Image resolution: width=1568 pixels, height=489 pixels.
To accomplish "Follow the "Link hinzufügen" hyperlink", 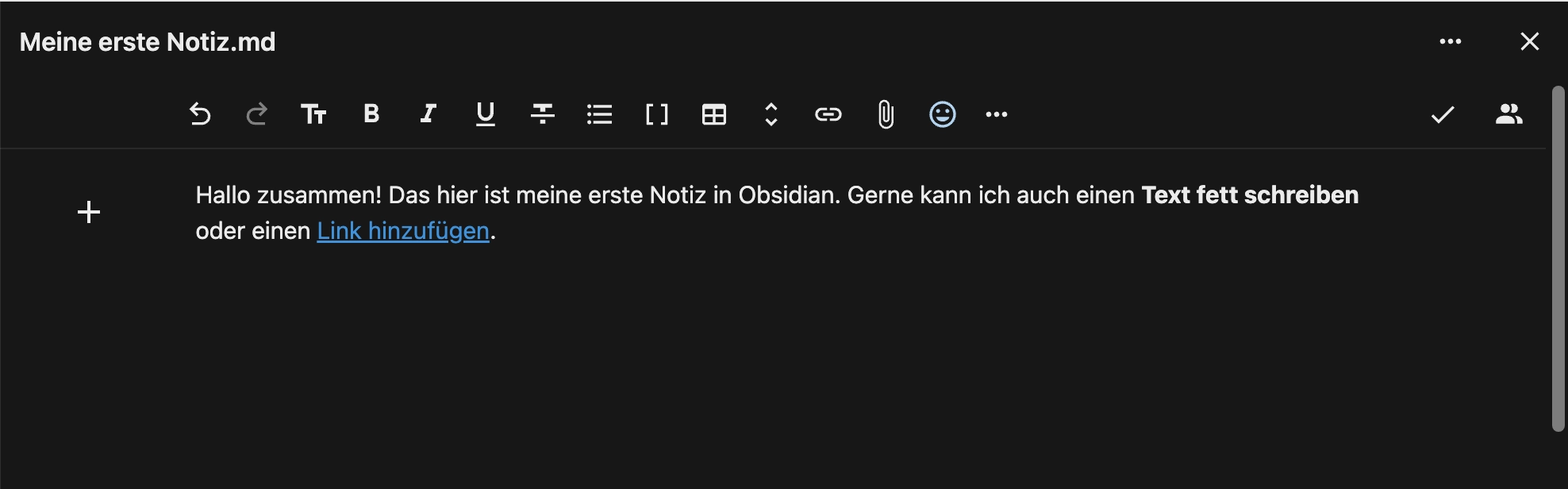I will 403,231.
